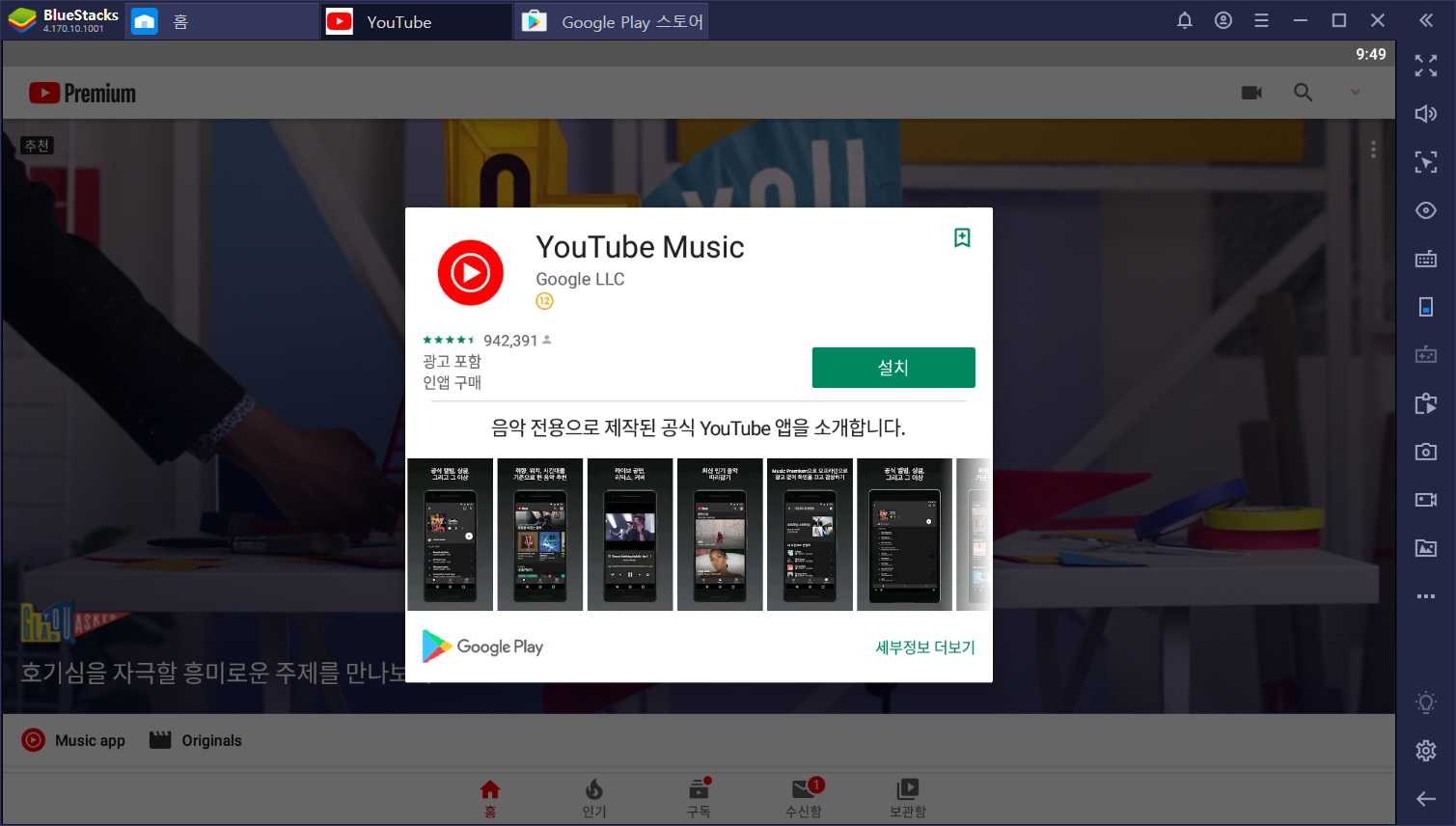Open YouTube camera upload icon
The width and height of the screenshot is (1456, 826).
pos(1251,93)
